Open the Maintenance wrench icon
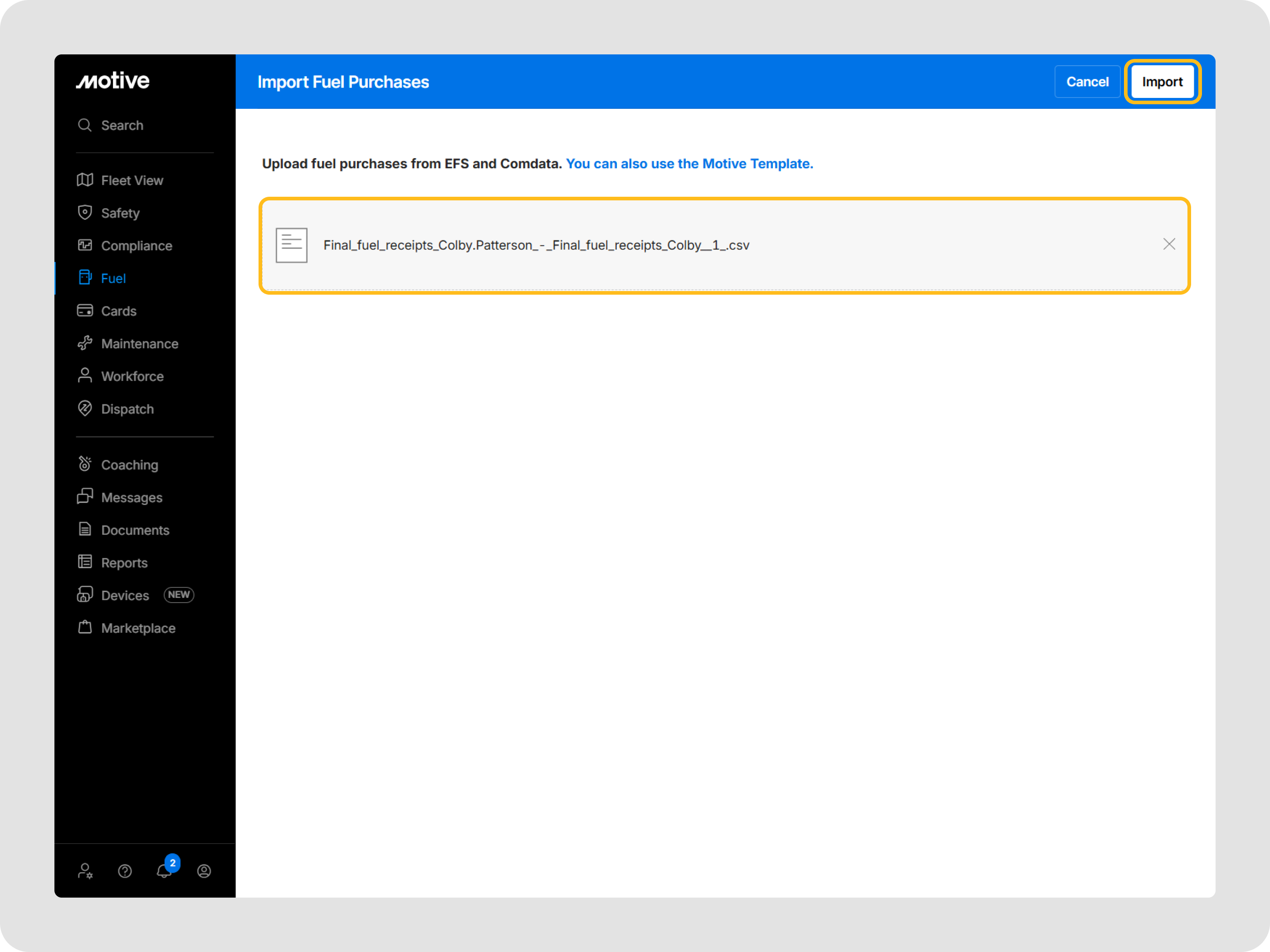This screenshot has height=952, width=1270. click(x=85, y=343)
